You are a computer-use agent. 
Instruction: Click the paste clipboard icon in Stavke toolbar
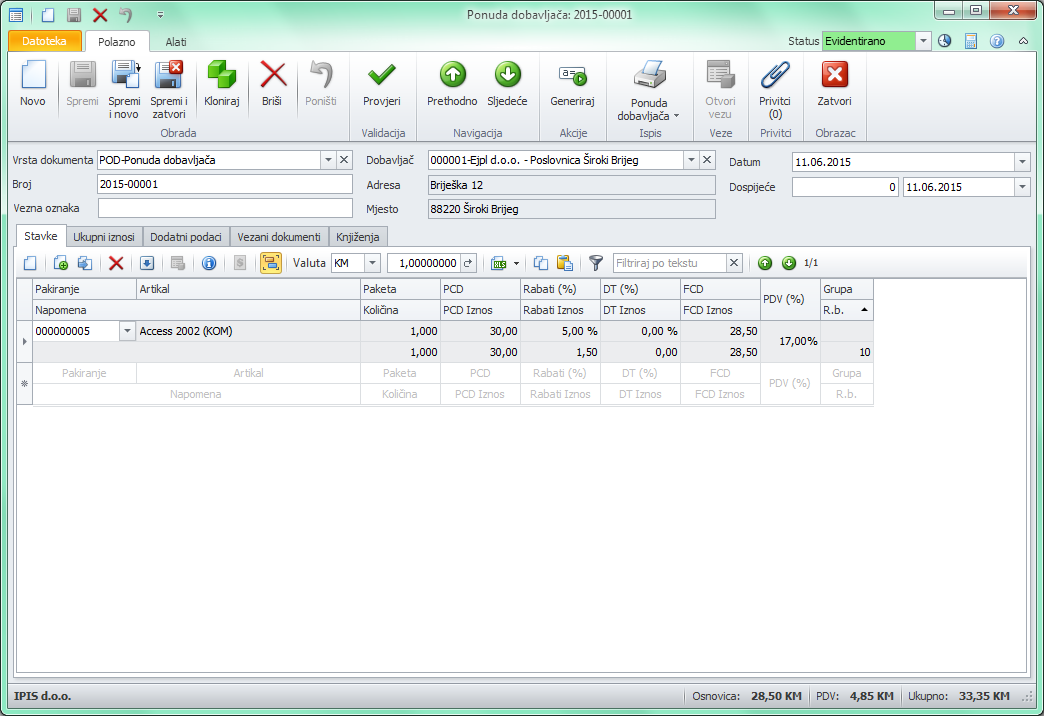565,263
